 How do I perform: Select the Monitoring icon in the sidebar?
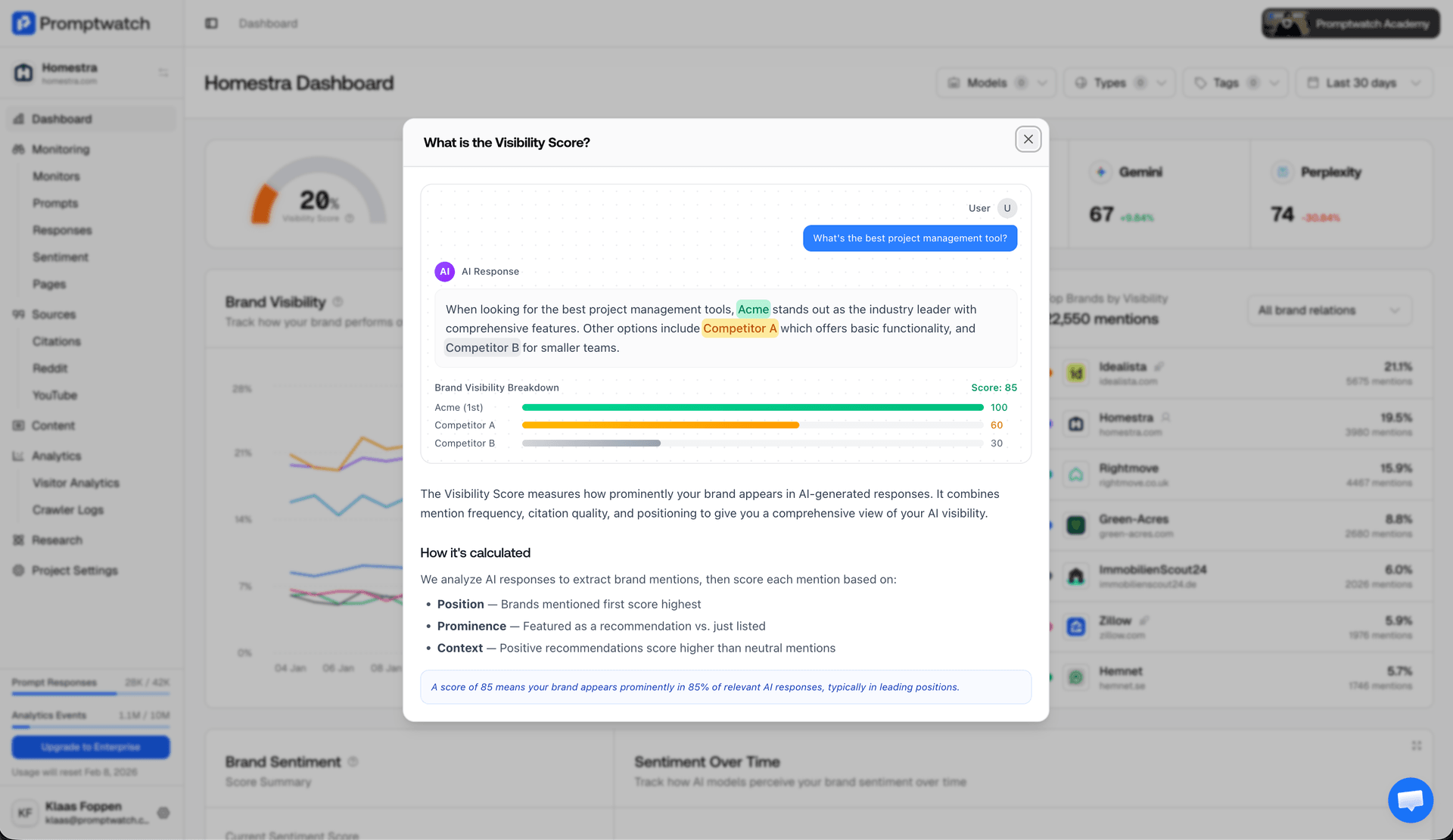tap(18, 149)
